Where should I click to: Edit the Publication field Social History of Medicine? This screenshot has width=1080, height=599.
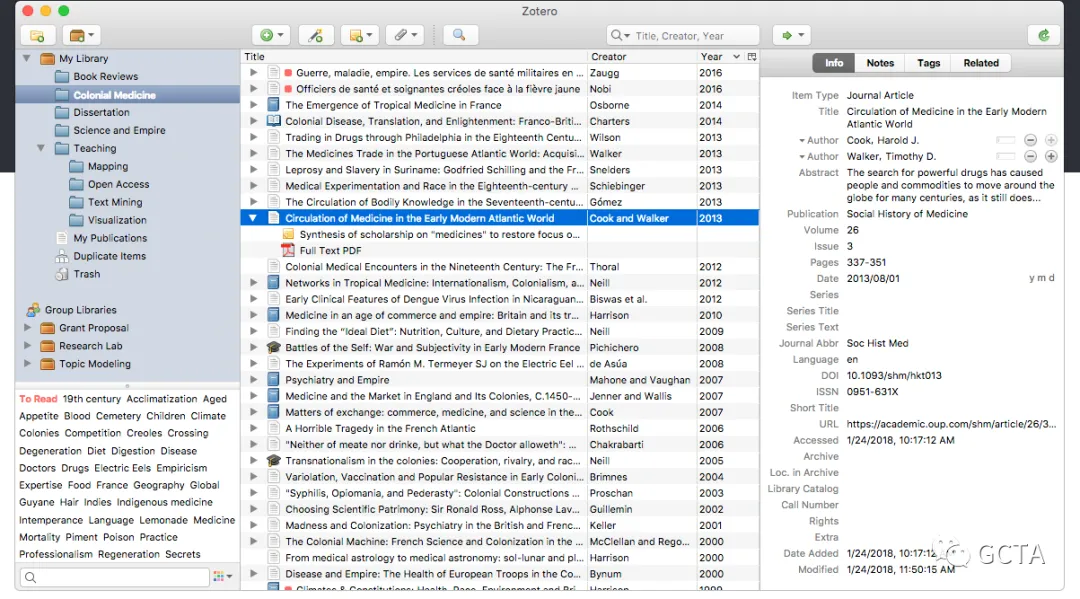pyautogui.click(x=907, y=214)
